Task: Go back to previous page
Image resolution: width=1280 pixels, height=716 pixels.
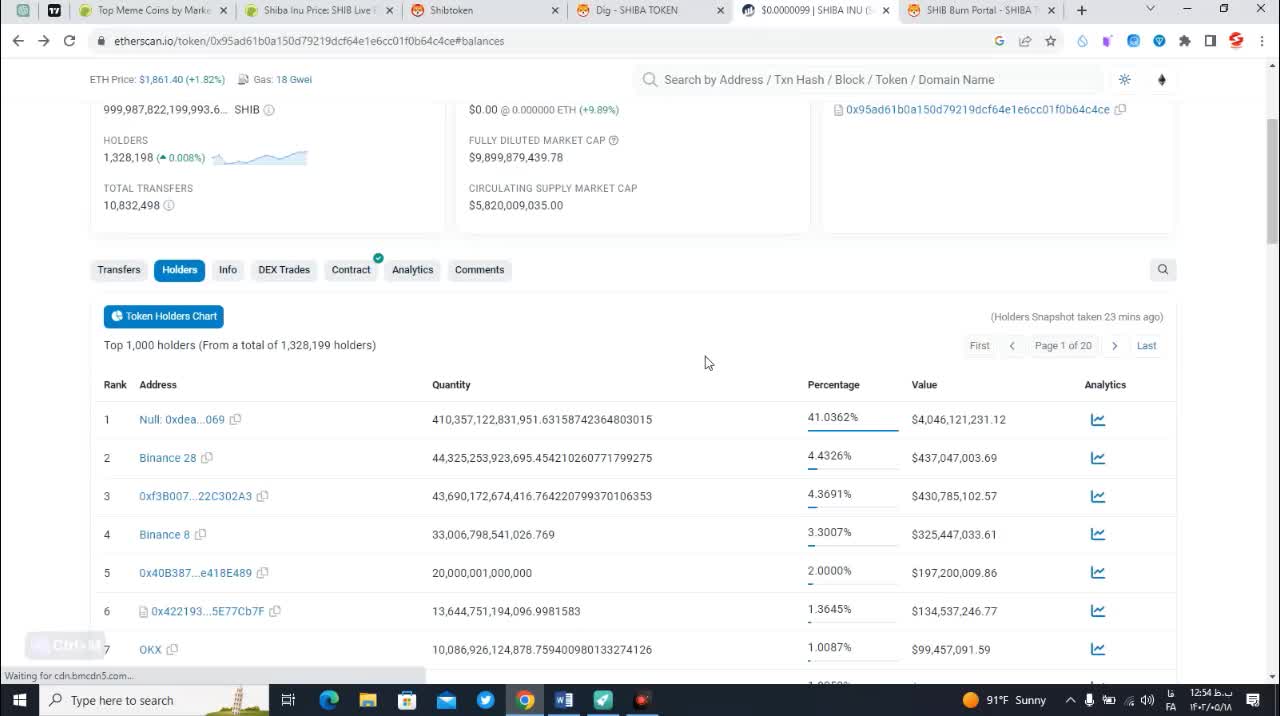Action: tap(18, 41)
